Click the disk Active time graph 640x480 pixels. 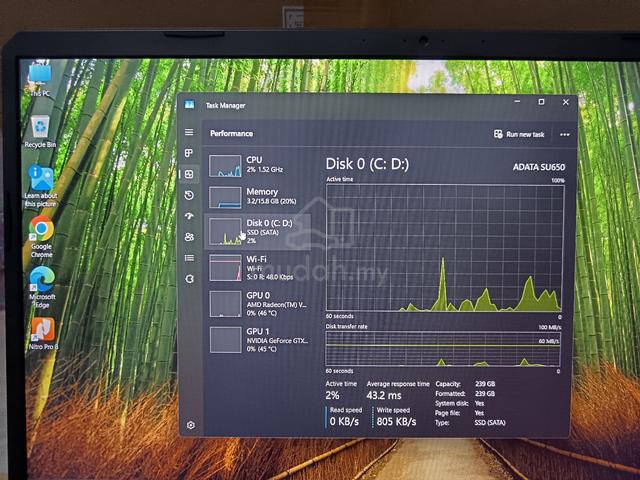[x=445, y=248]
